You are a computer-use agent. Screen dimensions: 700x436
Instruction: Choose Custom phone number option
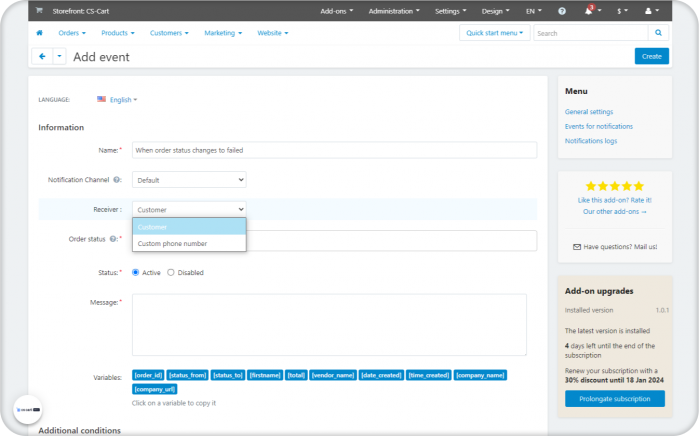coord(189,244)
